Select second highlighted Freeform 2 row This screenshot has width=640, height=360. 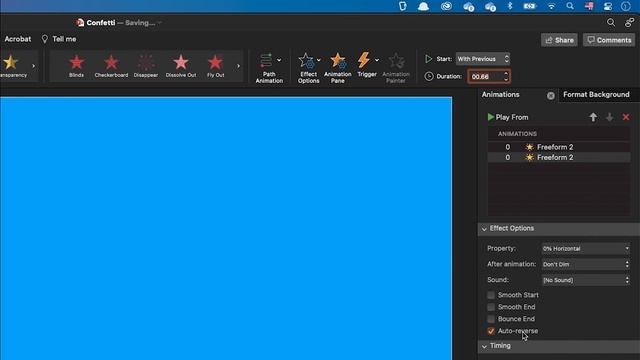pos(559,158)
